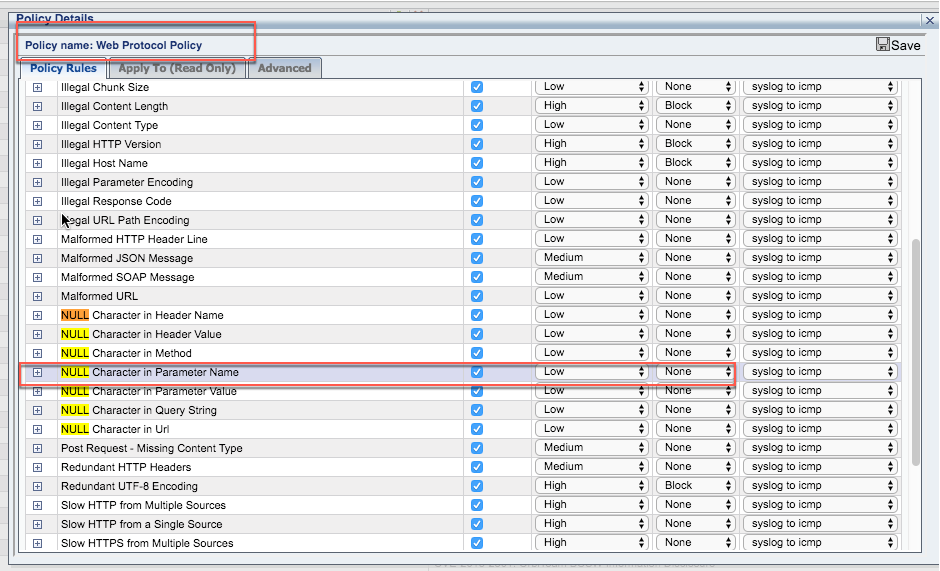Close the Policy Details dialog
This screenshot has width=940, height=571.
[x=928, y=19]
